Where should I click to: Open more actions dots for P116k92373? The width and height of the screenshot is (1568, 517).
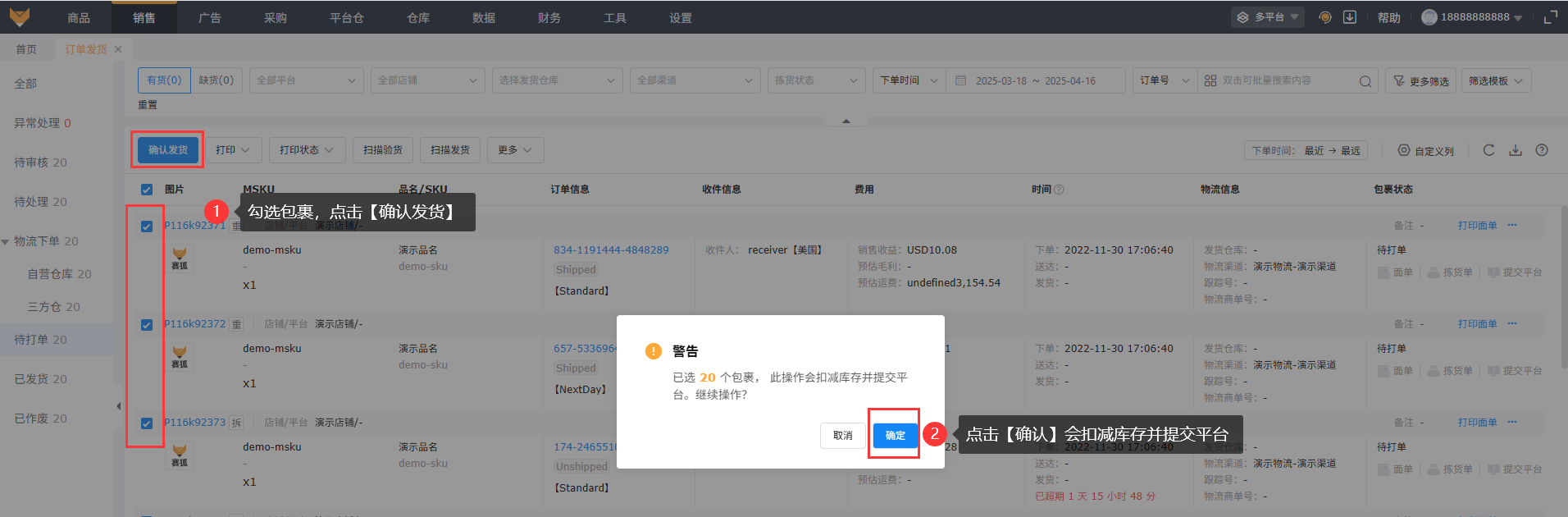(x=1512, y=422)
